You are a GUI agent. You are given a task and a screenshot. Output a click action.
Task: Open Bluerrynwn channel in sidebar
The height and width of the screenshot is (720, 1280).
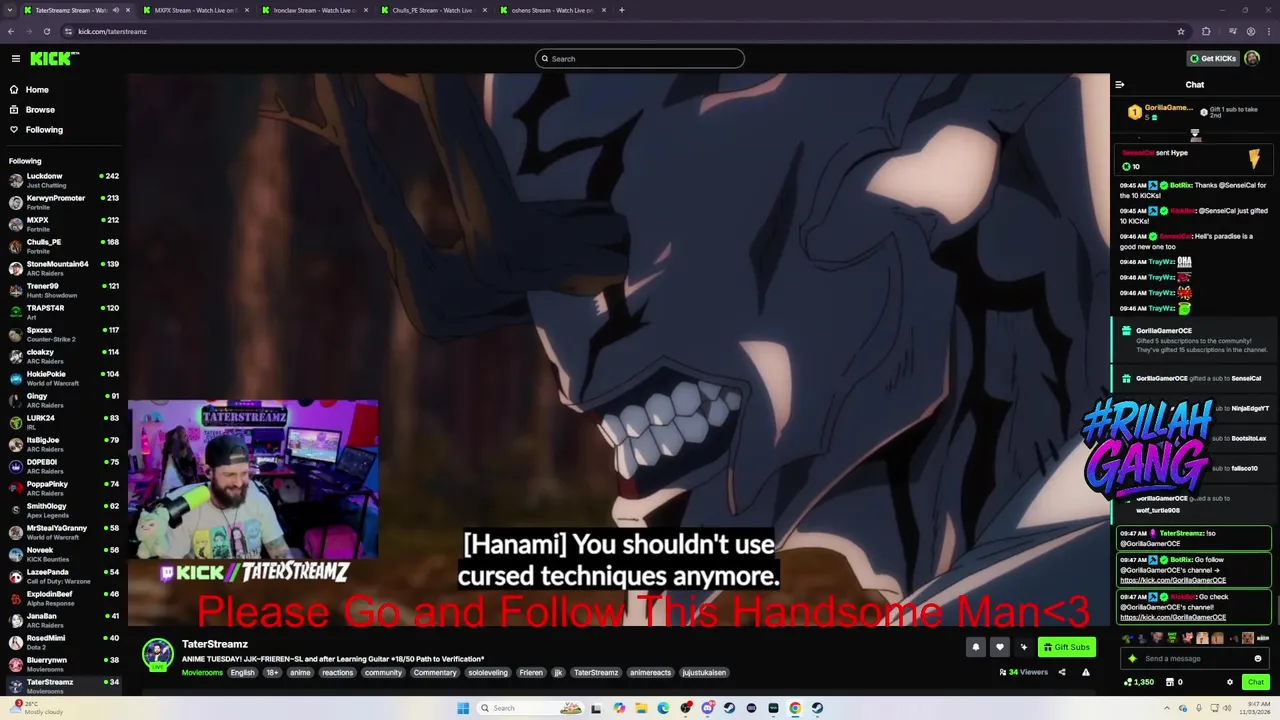pyautogui.click(x=62, y=664)
